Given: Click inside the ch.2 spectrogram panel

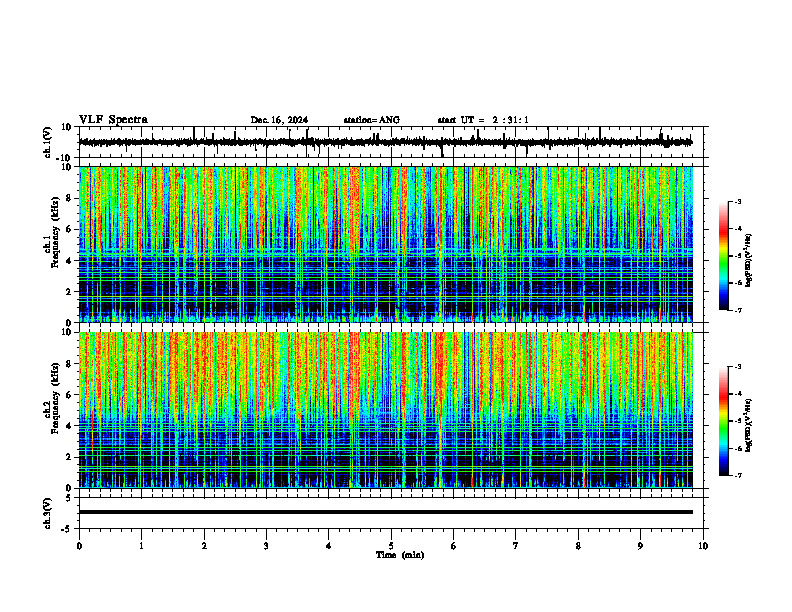Looking at the screenshot, I should [386, 410].
